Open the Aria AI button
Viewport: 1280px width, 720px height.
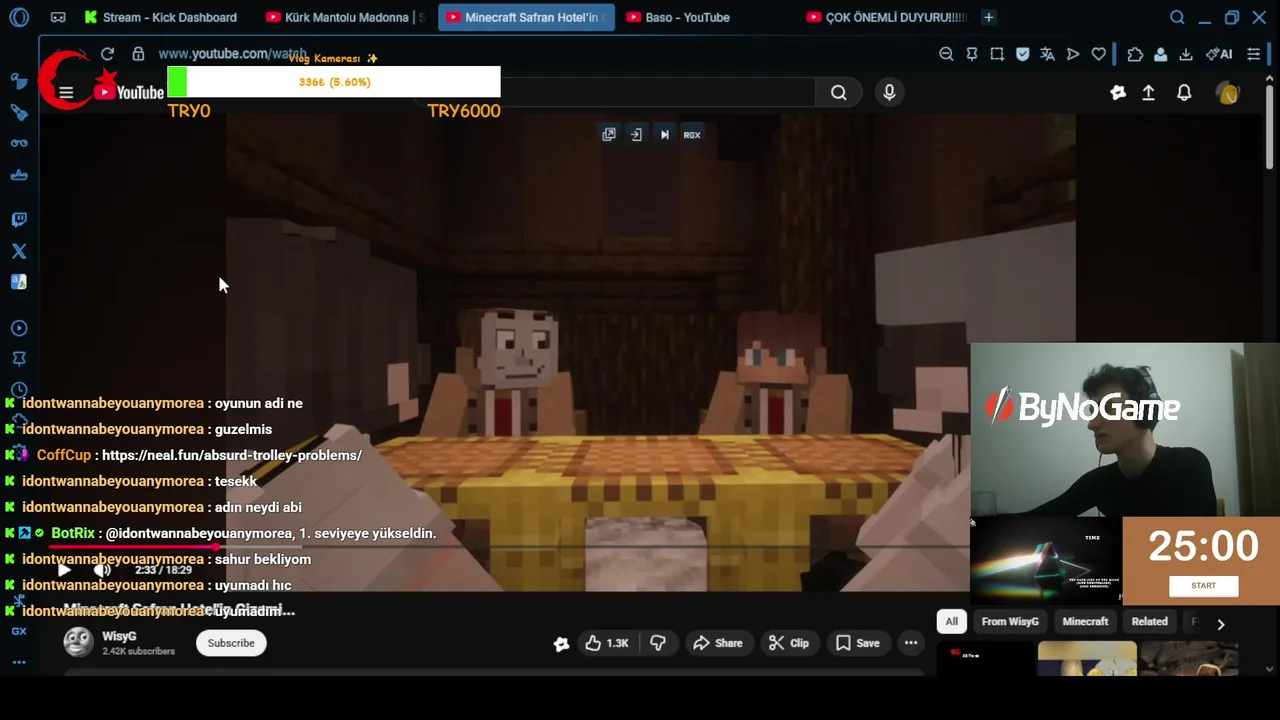pyautogui.click(x=1219, y=54)
